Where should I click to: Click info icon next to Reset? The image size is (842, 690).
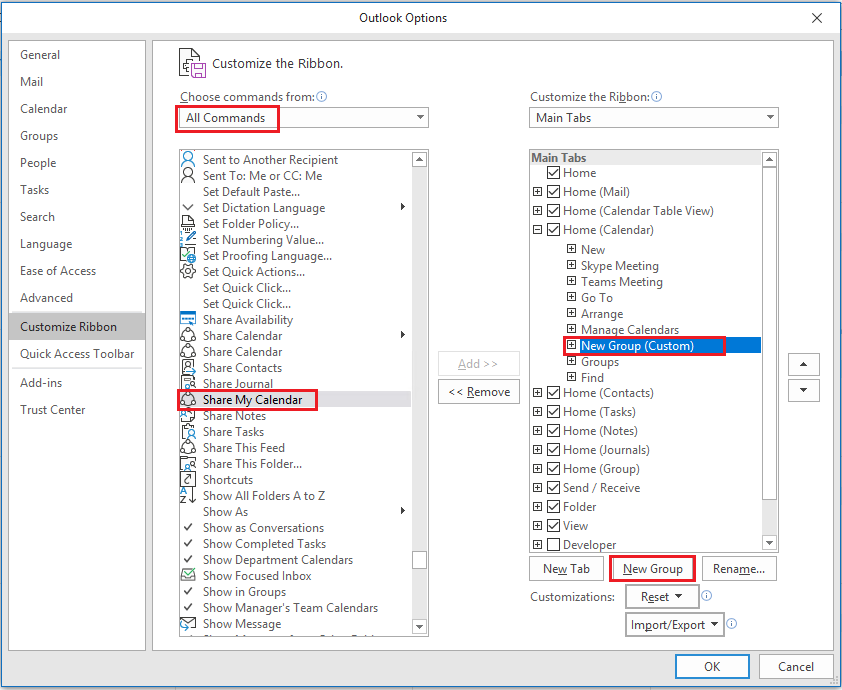click(707, 595)
